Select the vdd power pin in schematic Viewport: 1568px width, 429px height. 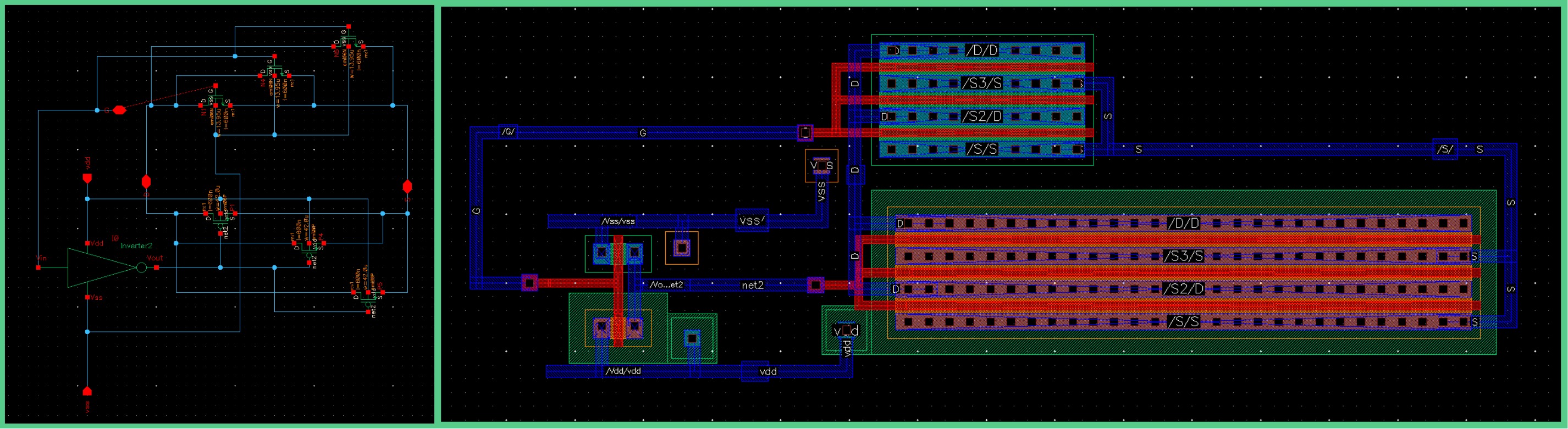pyautogui.click(x=87, y=179)
